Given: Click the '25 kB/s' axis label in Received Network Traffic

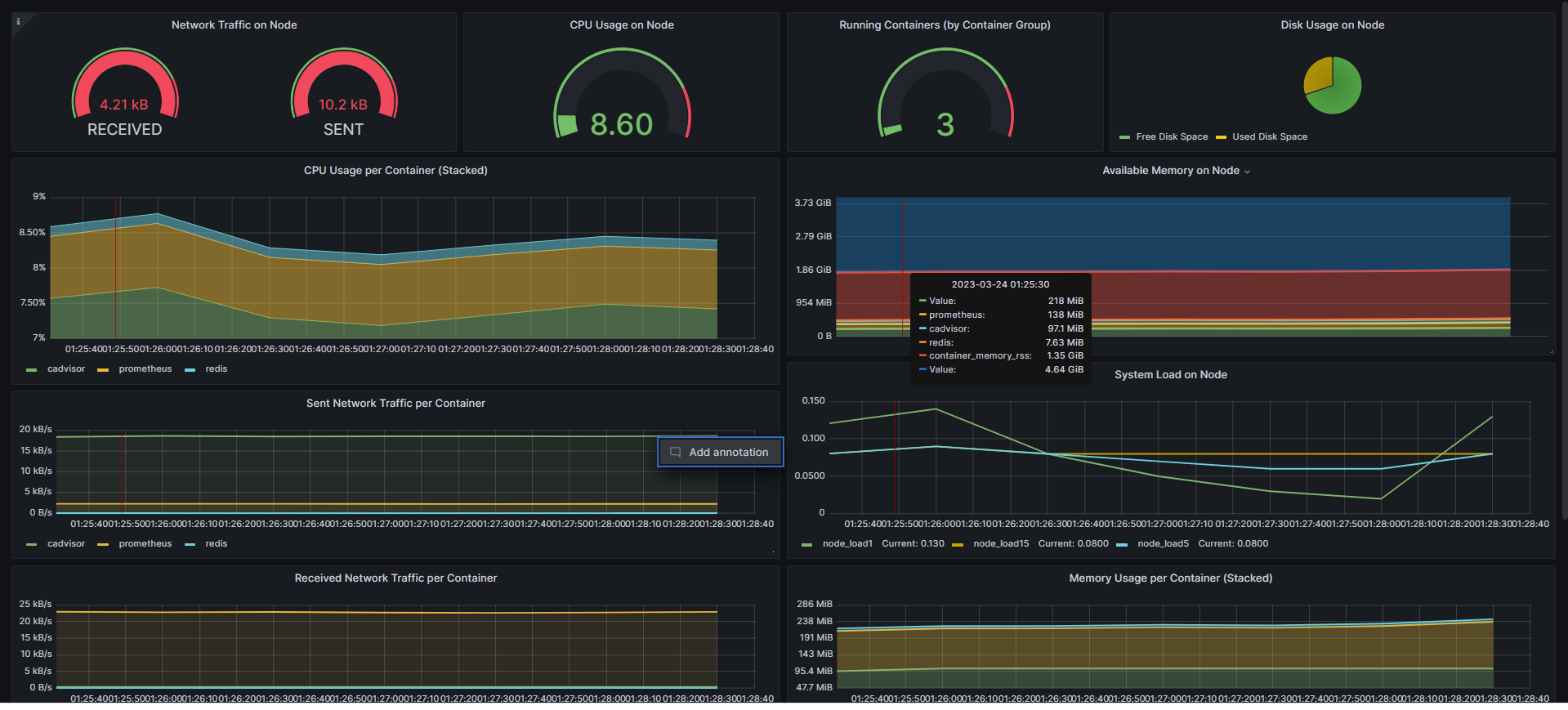Looking at the screenshot, I should [x=36, y=605].
